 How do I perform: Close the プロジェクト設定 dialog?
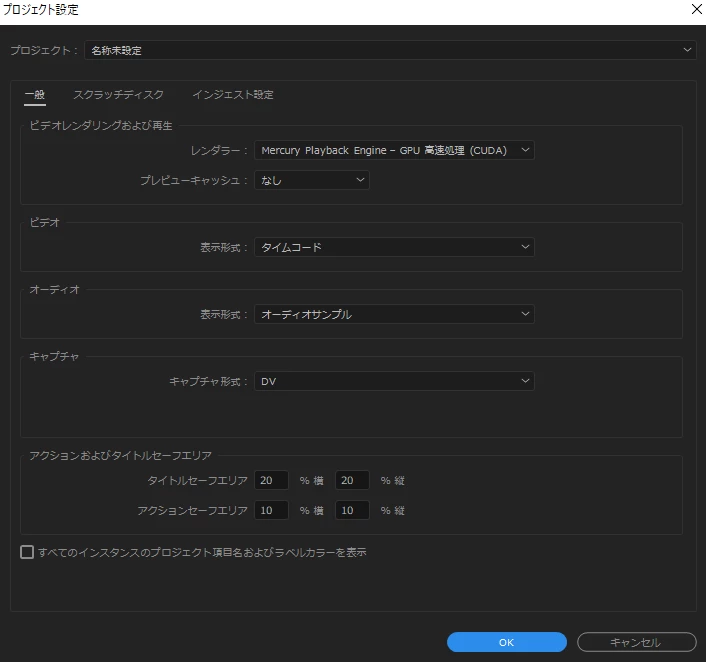(x=697, y=9)
